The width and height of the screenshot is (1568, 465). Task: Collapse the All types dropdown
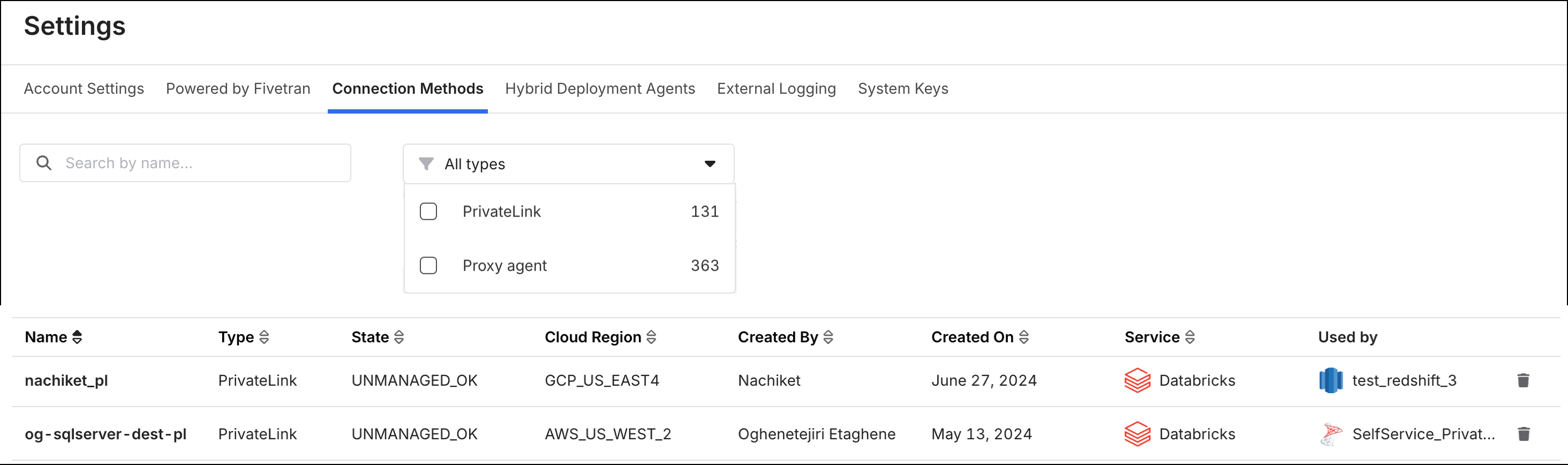[x=569, y=164]
